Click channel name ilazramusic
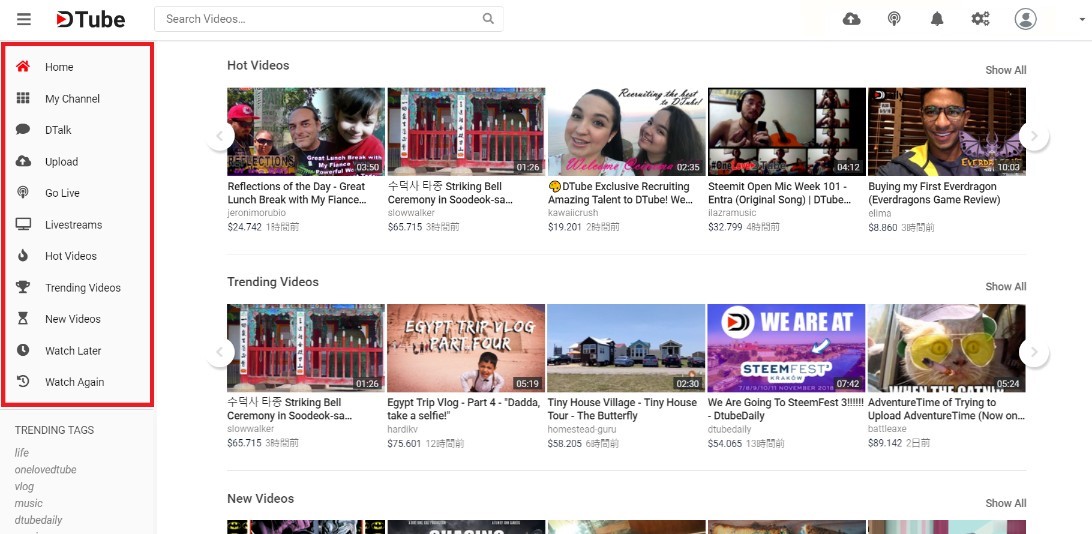The image size is (1092, 534). click(734, 212)
